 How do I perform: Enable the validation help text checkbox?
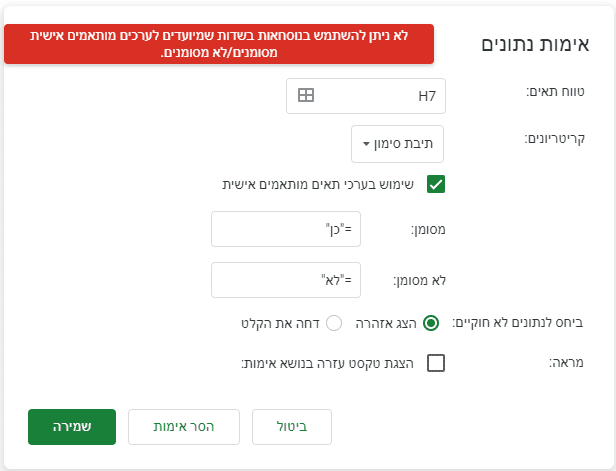pos(435,363)
